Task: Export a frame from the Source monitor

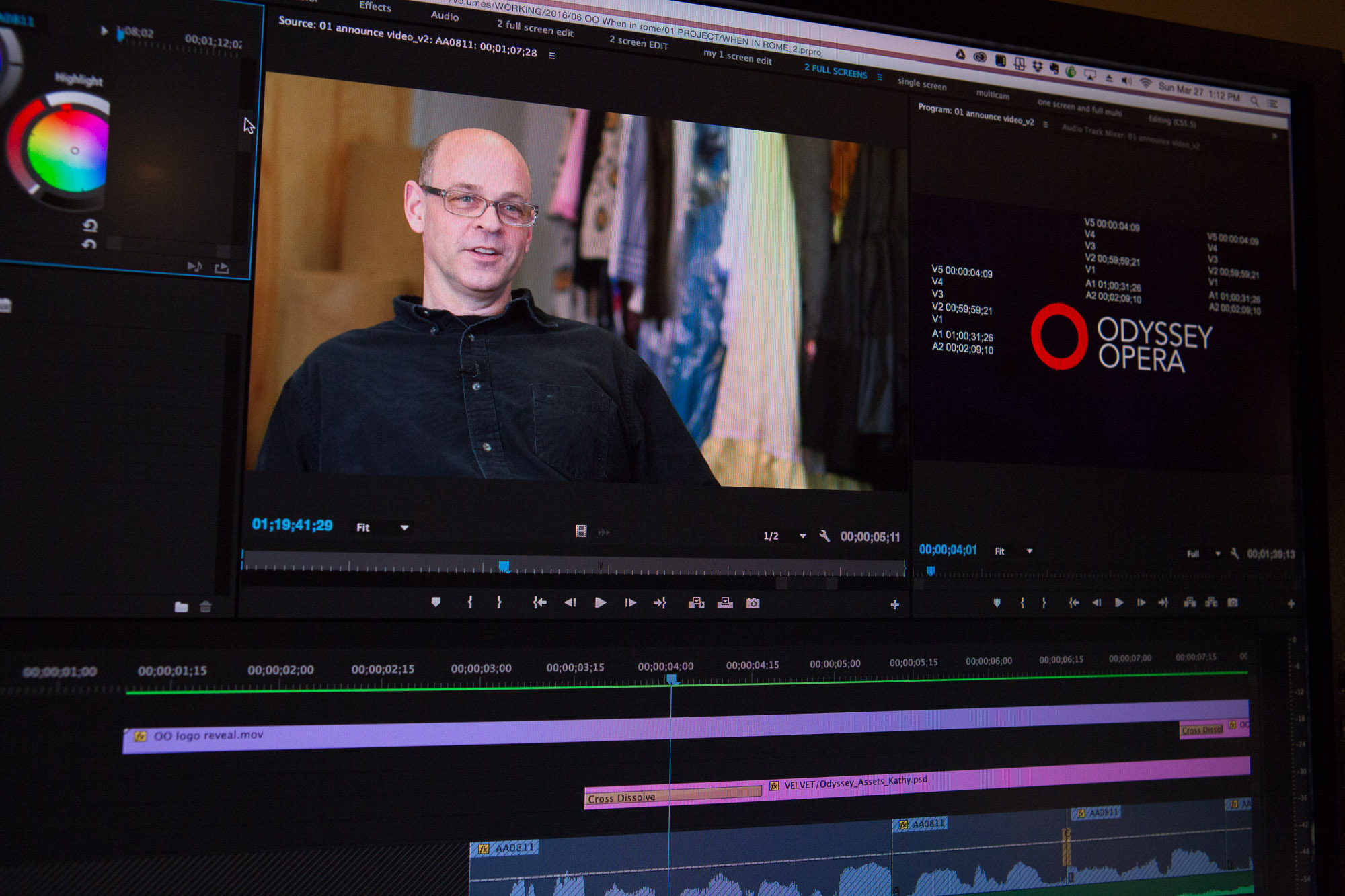Action: [753, 603]
